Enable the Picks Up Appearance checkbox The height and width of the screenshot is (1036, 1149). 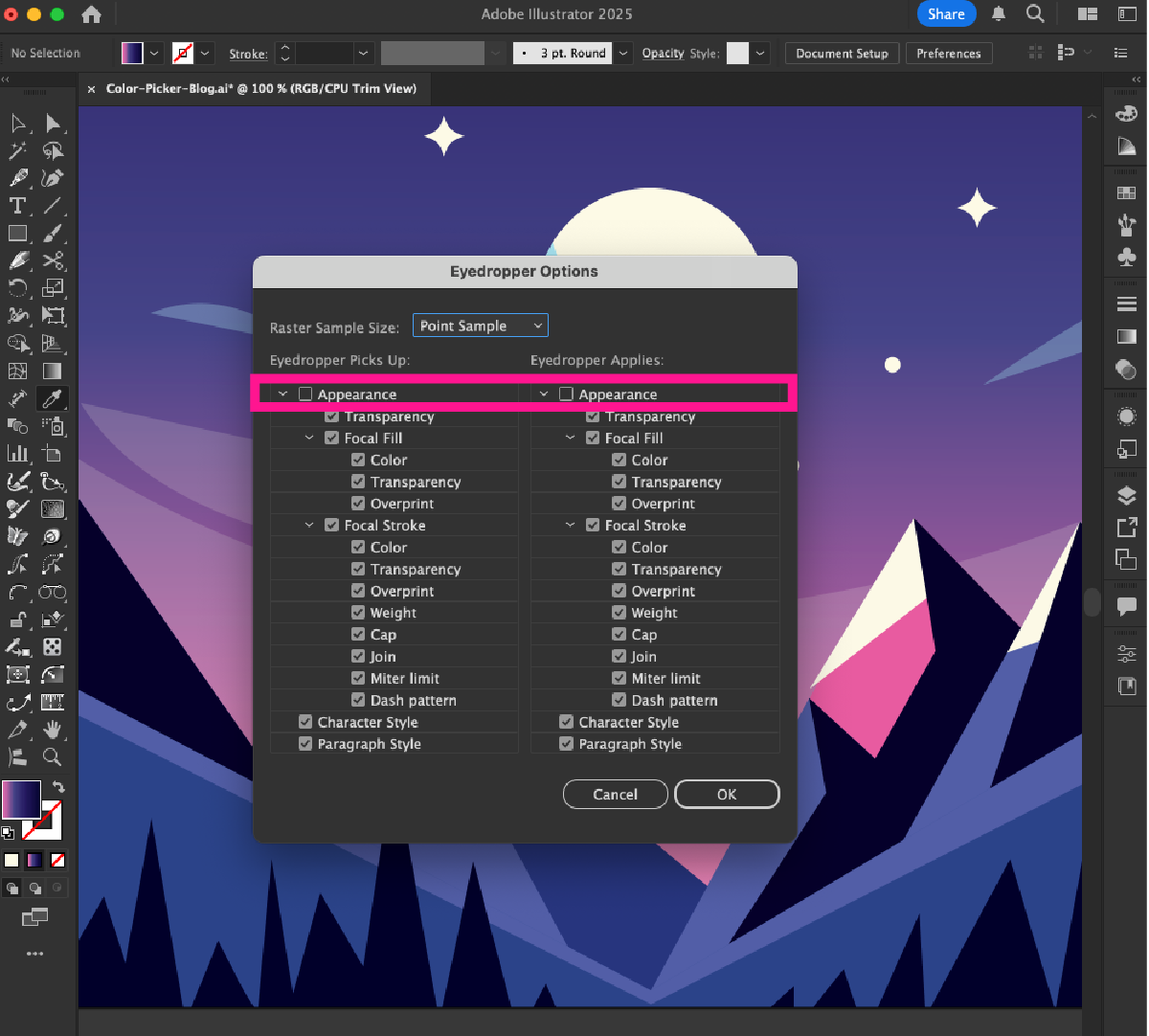(x=305, y=394)
